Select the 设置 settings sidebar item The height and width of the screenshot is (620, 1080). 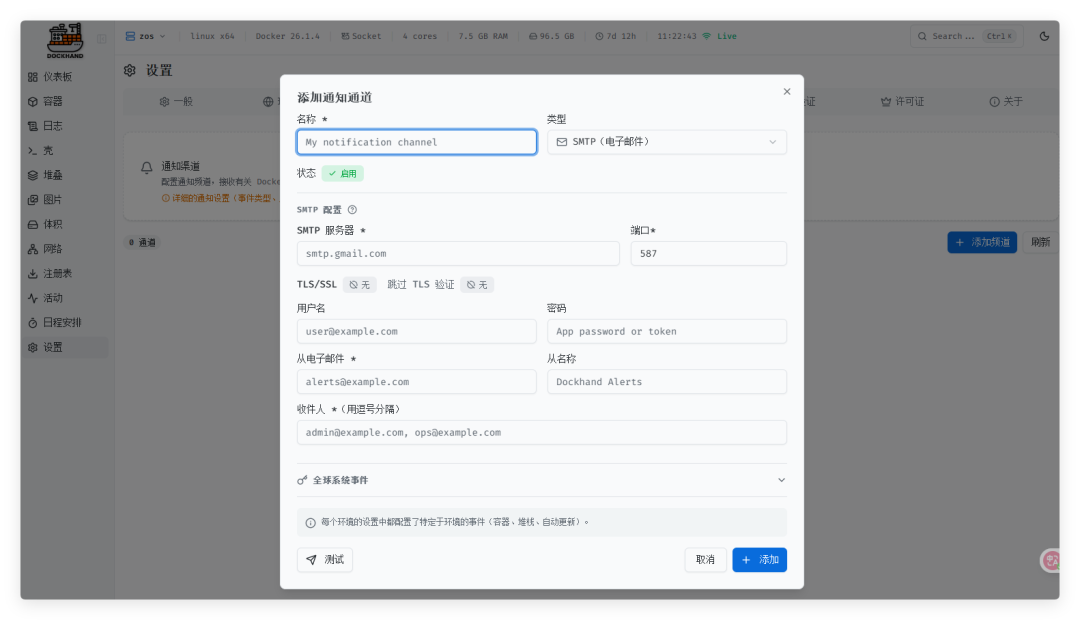65,347
